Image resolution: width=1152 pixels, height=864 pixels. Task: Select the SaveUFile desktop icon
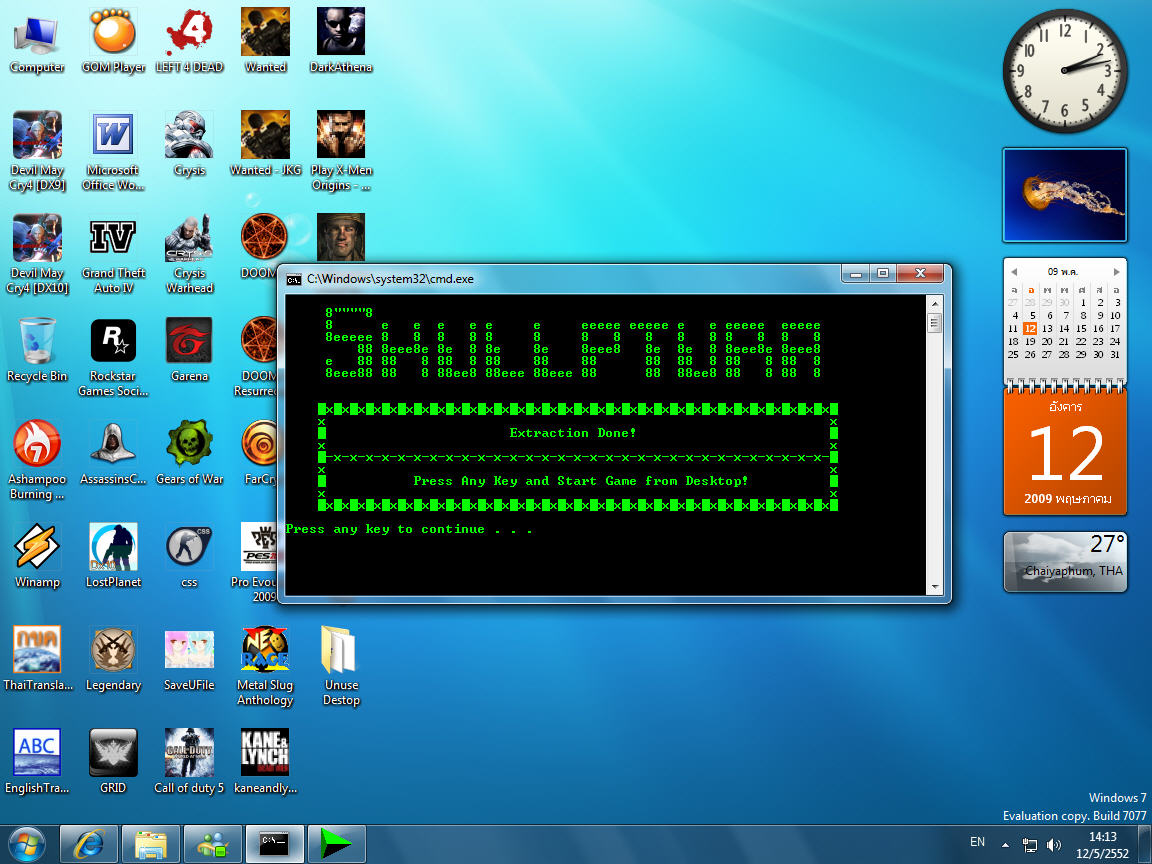(189, 659)
